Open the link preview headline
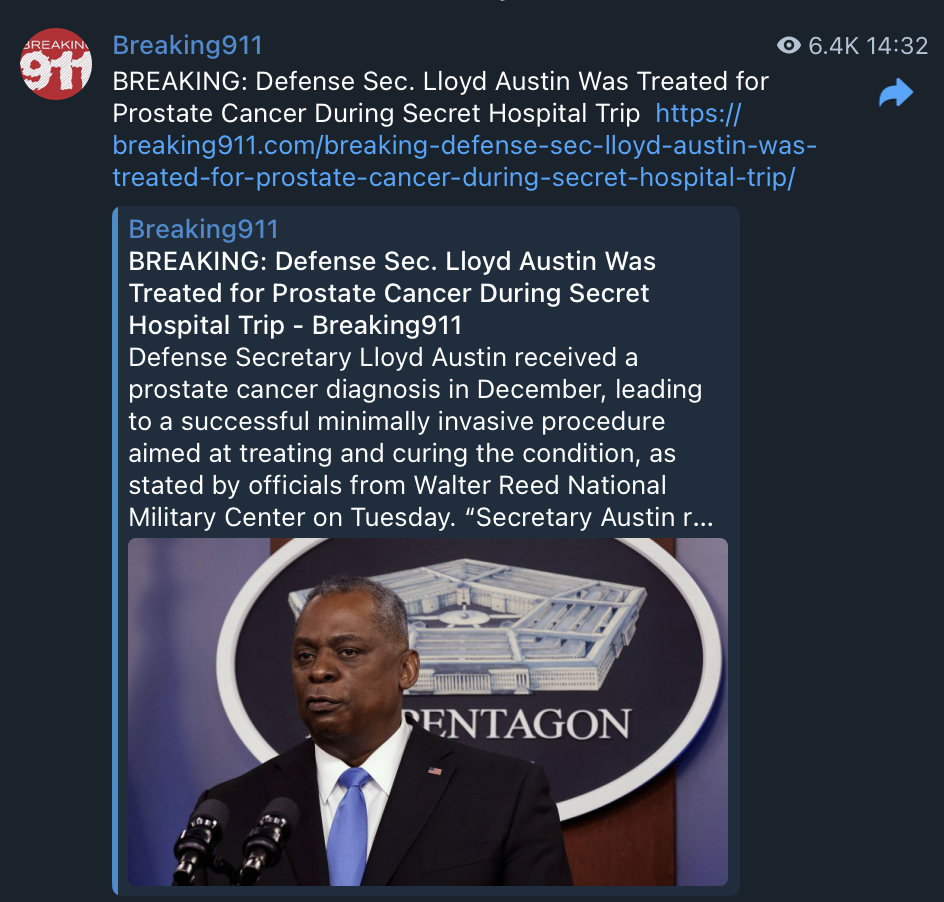 [392, 293]
